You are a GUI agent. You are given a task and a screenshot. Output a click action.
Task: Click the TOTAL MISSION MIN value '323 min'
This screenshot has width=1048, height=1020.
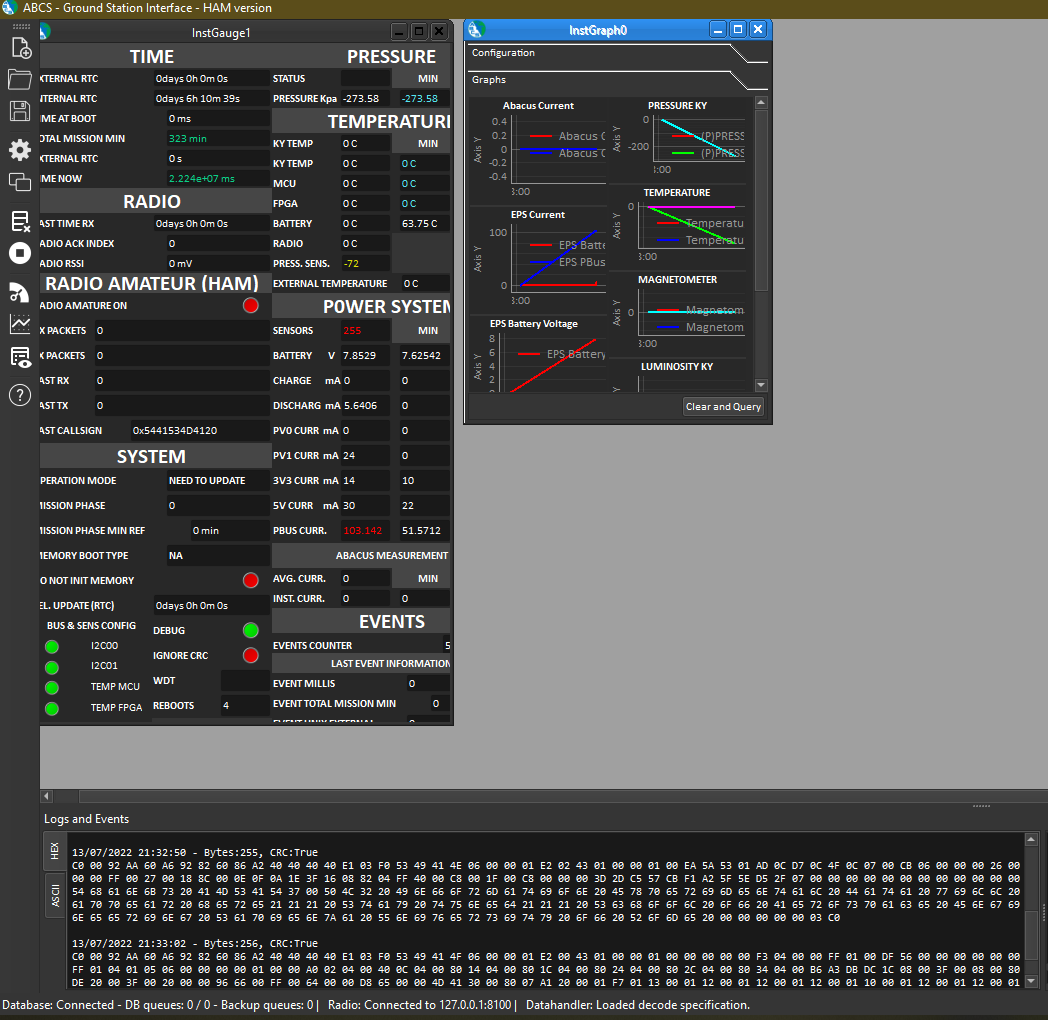point(218,138)
